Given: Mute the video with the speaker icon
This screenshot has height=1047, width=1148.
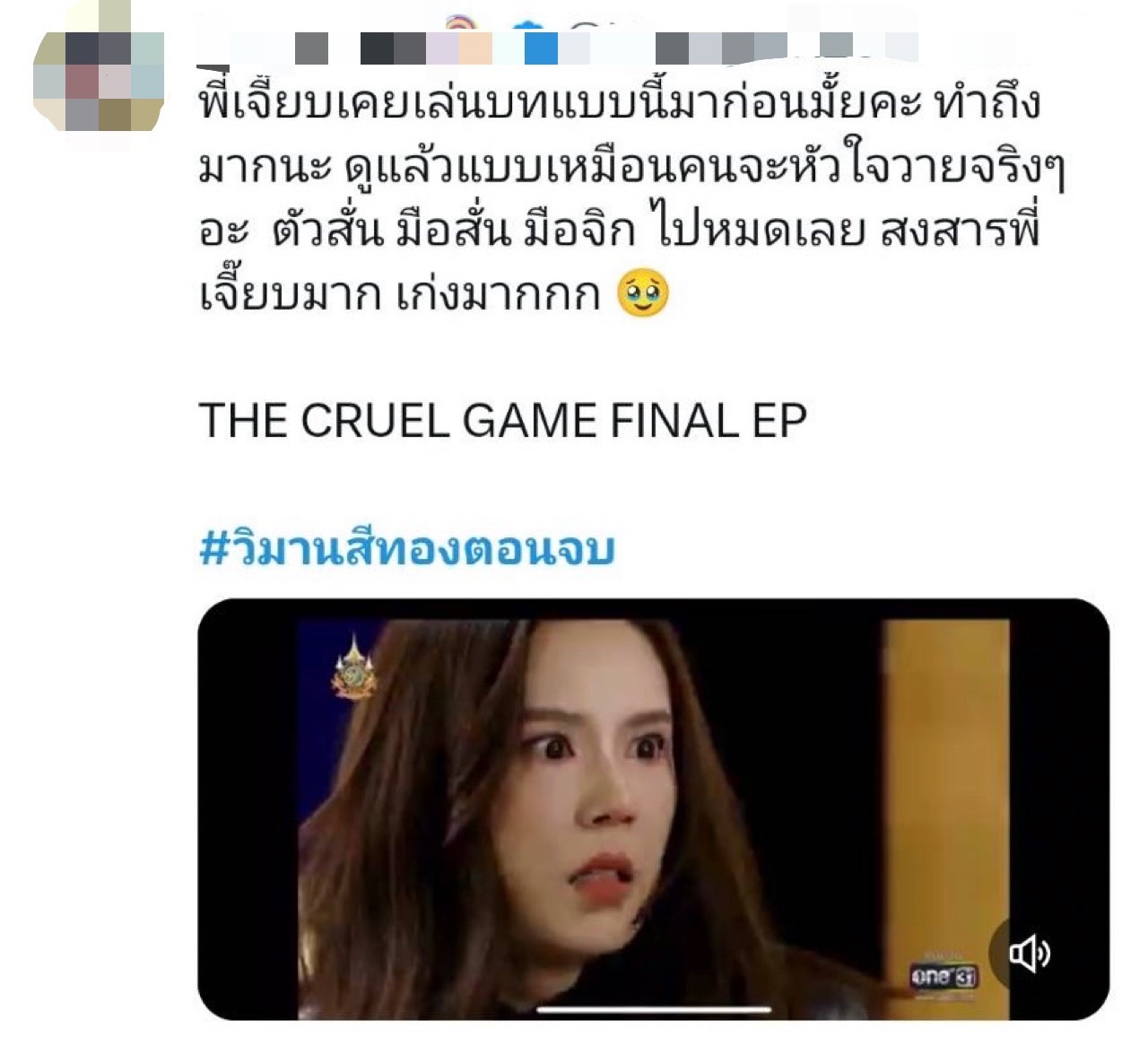Looking at the screenshot, I should (1030, 953).
